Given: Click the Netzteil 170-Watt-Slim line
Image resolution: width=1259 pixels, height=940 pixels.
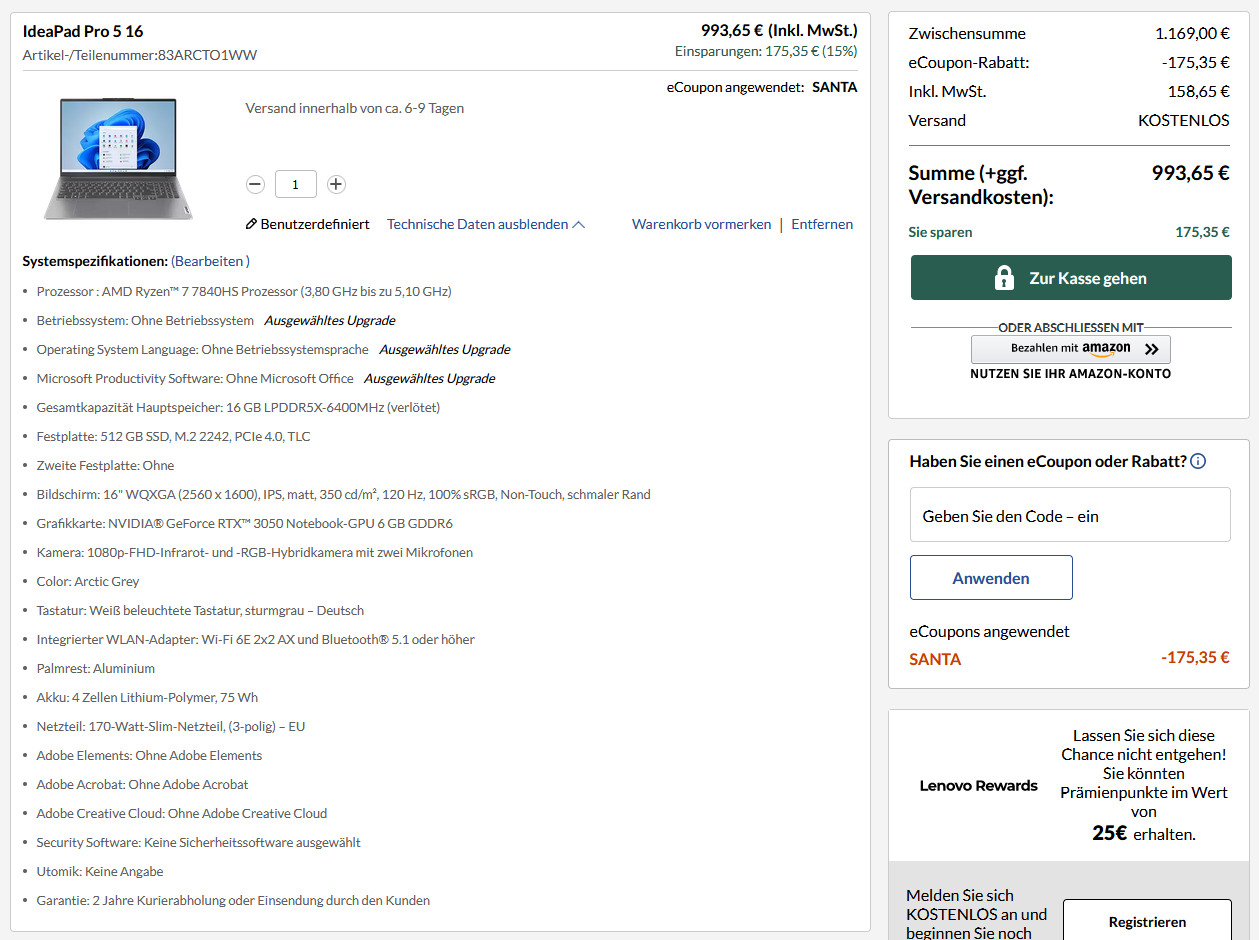Looking at the screenshot, I should pos(171,726).
